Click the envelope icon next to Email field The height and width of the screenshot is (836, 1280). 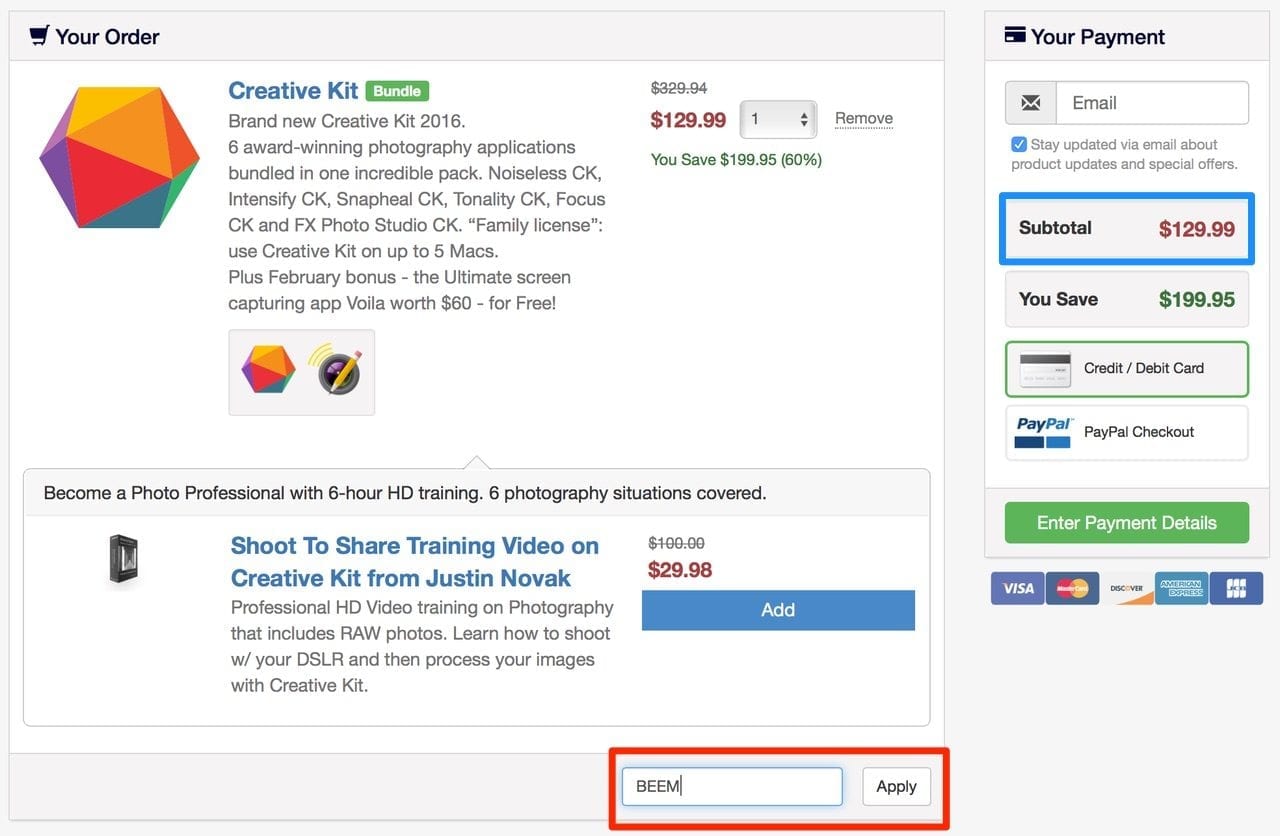[1031, 103]
